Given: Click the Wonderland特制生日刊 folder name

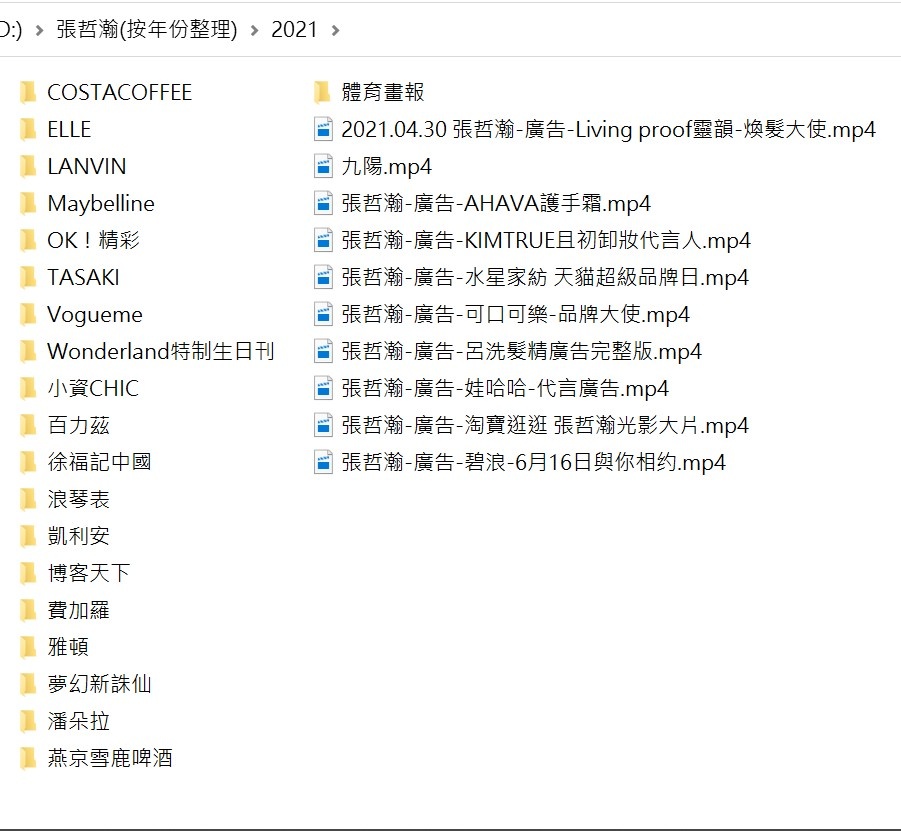Looking at the screenshot, I should coord(161,351).
